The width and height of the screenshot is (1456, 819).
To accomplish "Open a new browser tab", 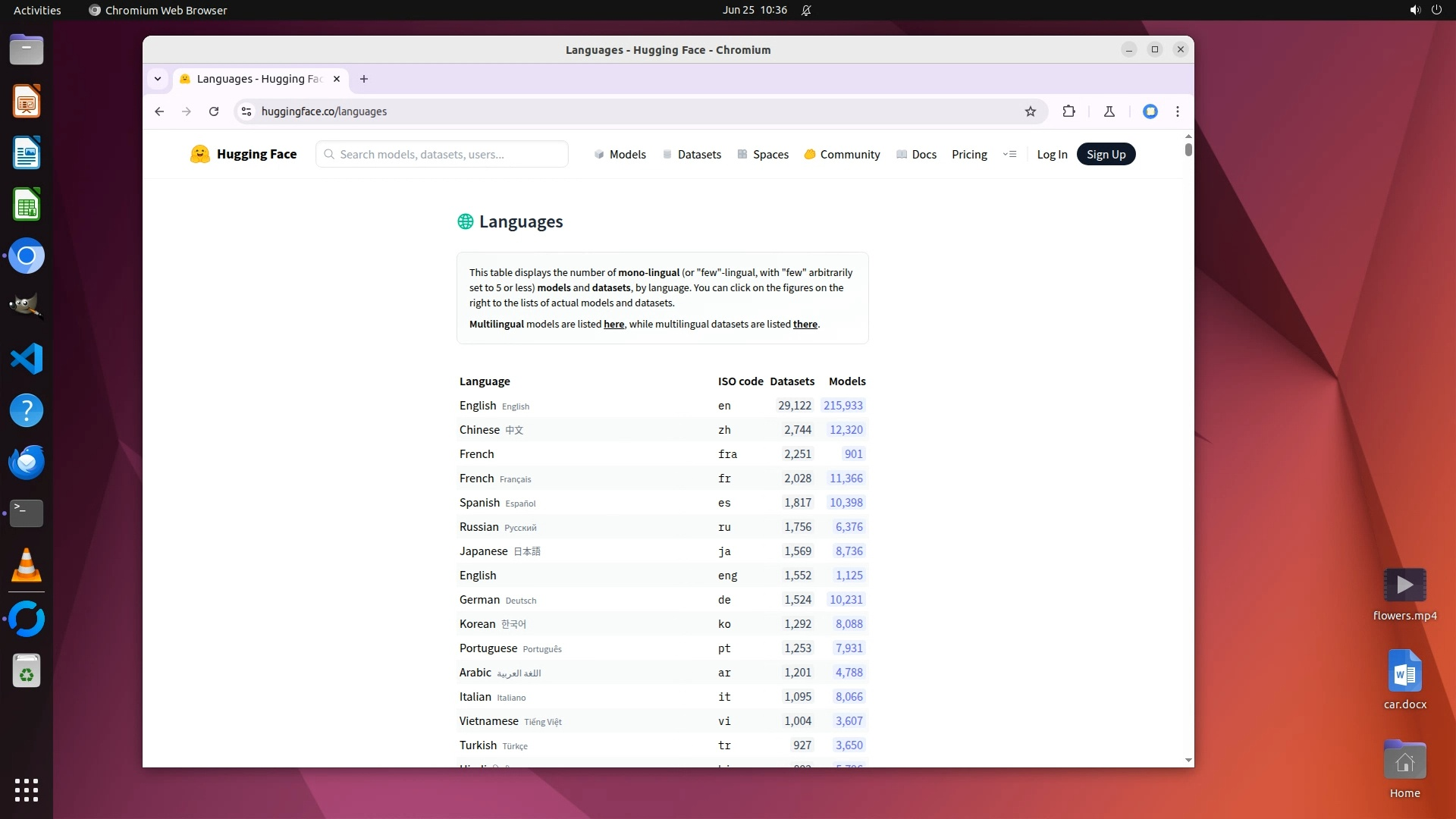I will (x=364, y=79).
